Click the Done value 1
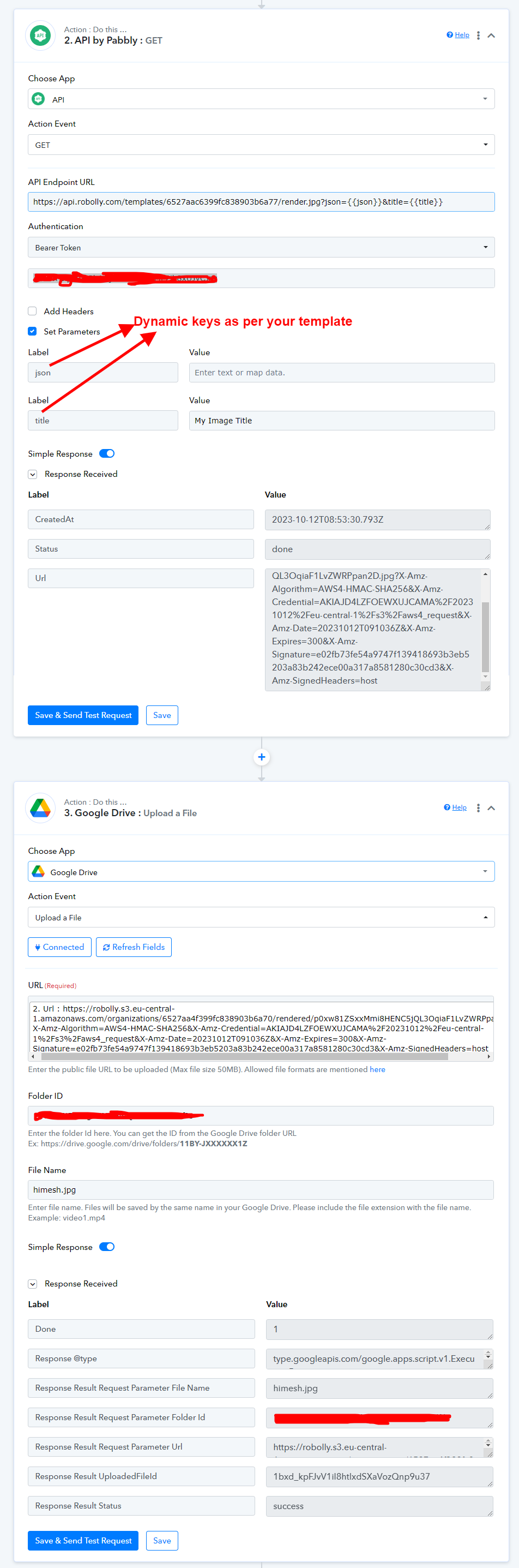 pos(379,1329)
